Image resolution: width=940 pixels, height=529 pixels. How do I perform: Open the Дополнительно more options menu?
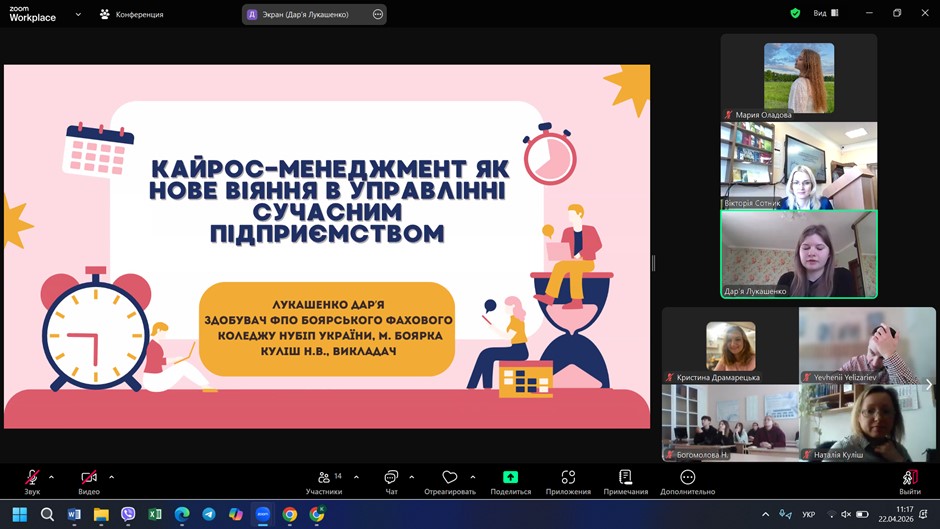tap(687, 478)
